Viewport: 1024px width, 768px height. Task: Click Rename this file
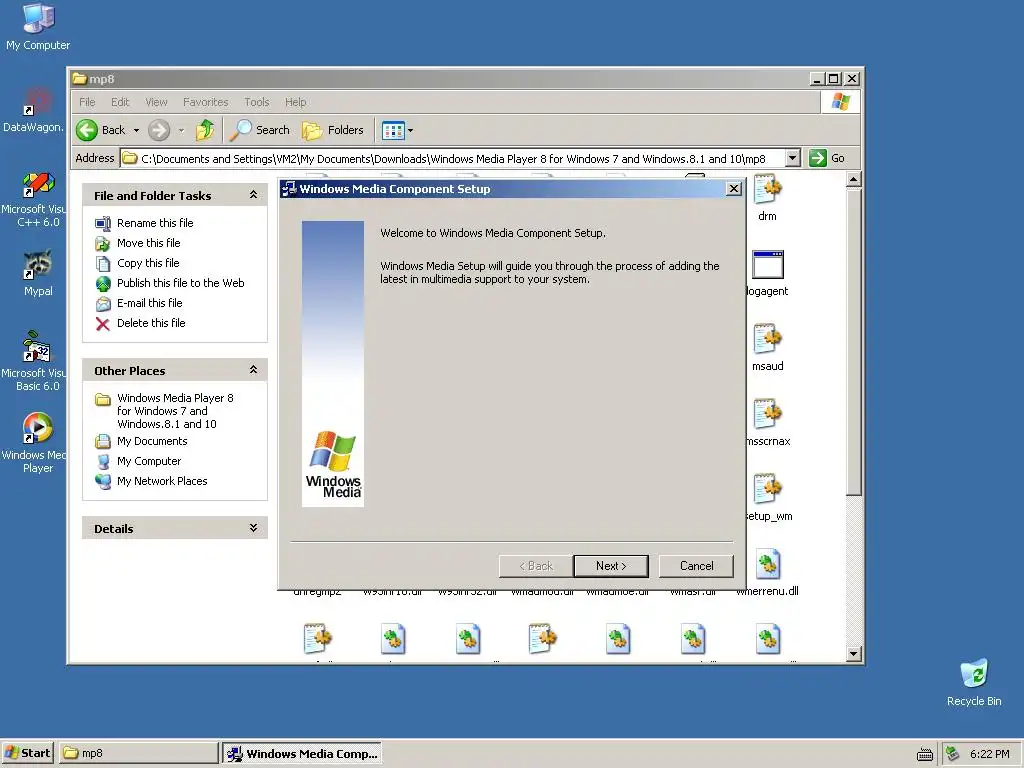click(155, 223)
